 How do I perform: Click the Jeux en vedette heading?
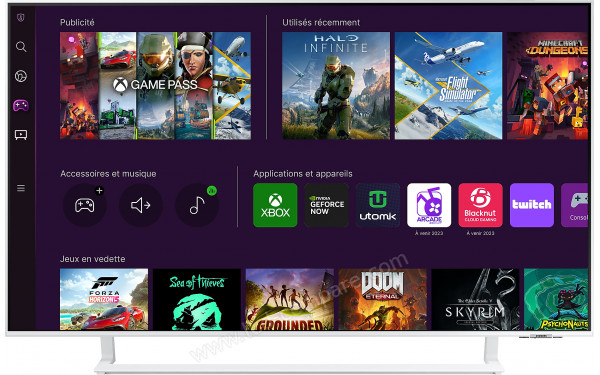[x=93, y=259]
